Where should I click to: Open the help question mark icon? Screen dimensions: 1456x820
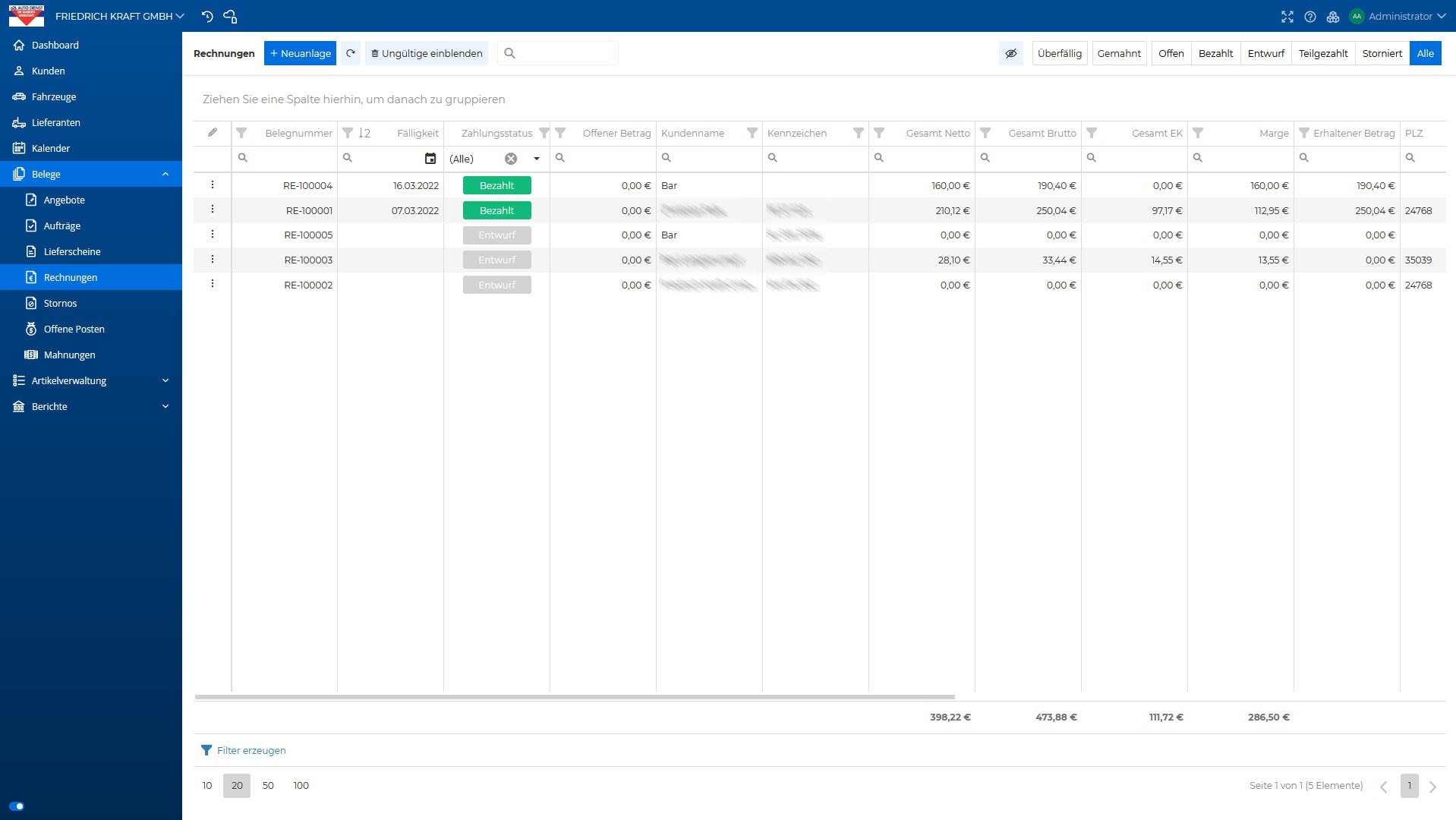pyautogui.click(x=1309, y=16)
